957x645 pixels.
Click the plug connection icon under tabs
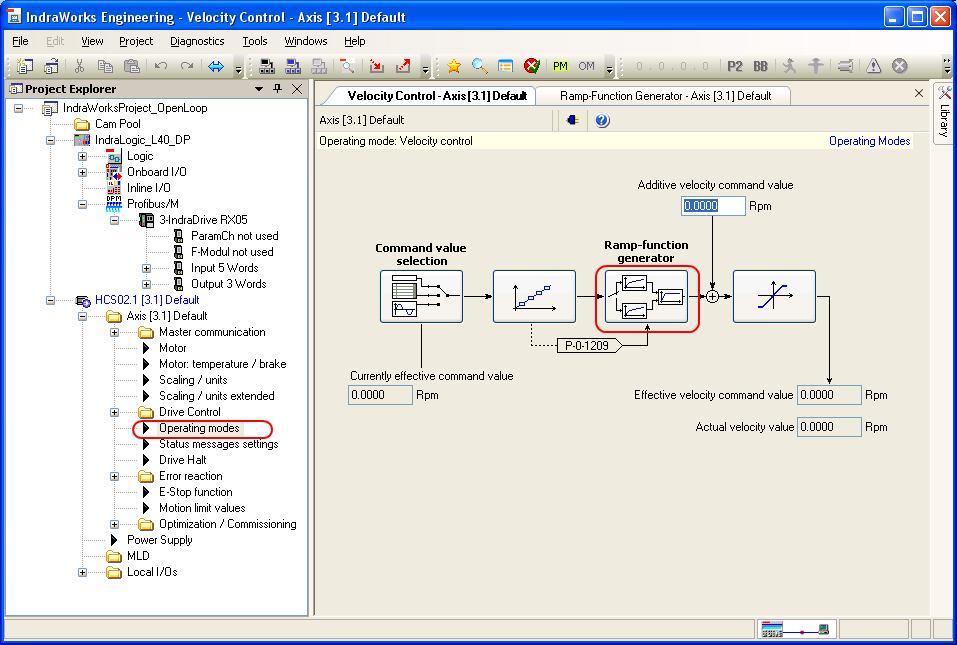pos(572,120)
